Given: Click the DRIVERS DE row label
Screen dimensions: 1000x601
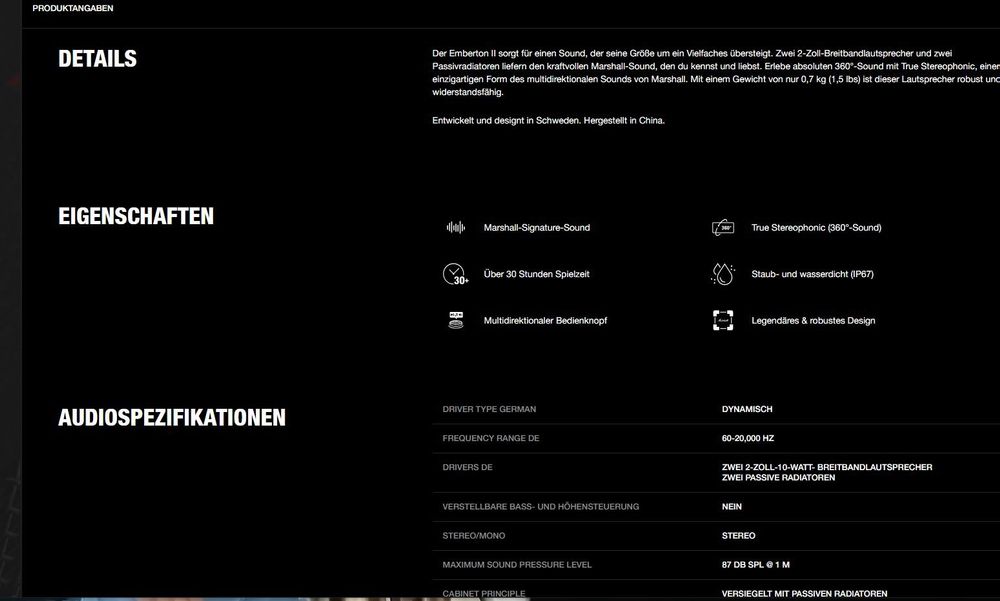Looking at the screenshot, I should point(467,468).
